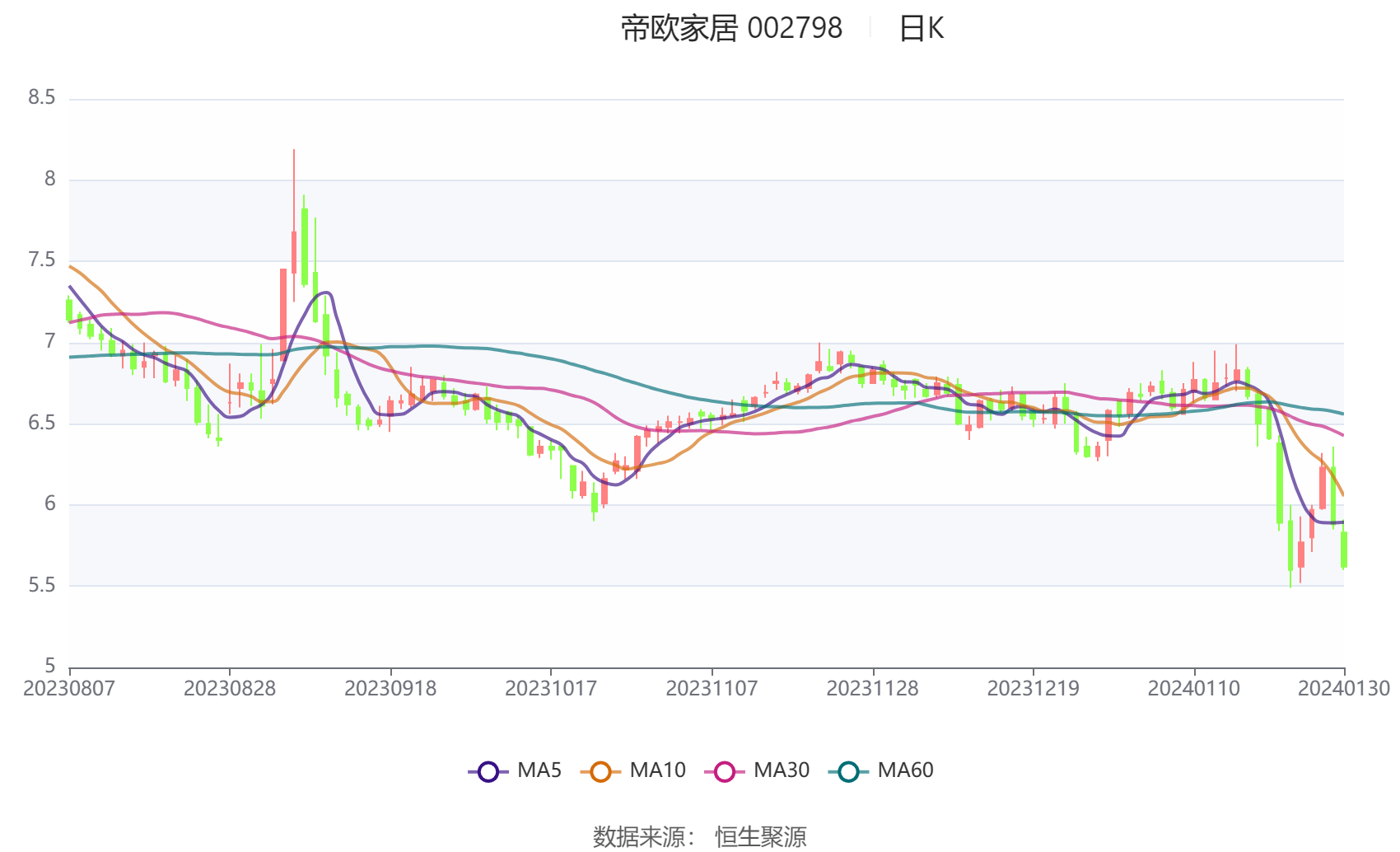Viewport: 1400px width, 852px height.
Task: Click the 20230828 date axis label
Action: pyautogui.click(x=230, y=689)
